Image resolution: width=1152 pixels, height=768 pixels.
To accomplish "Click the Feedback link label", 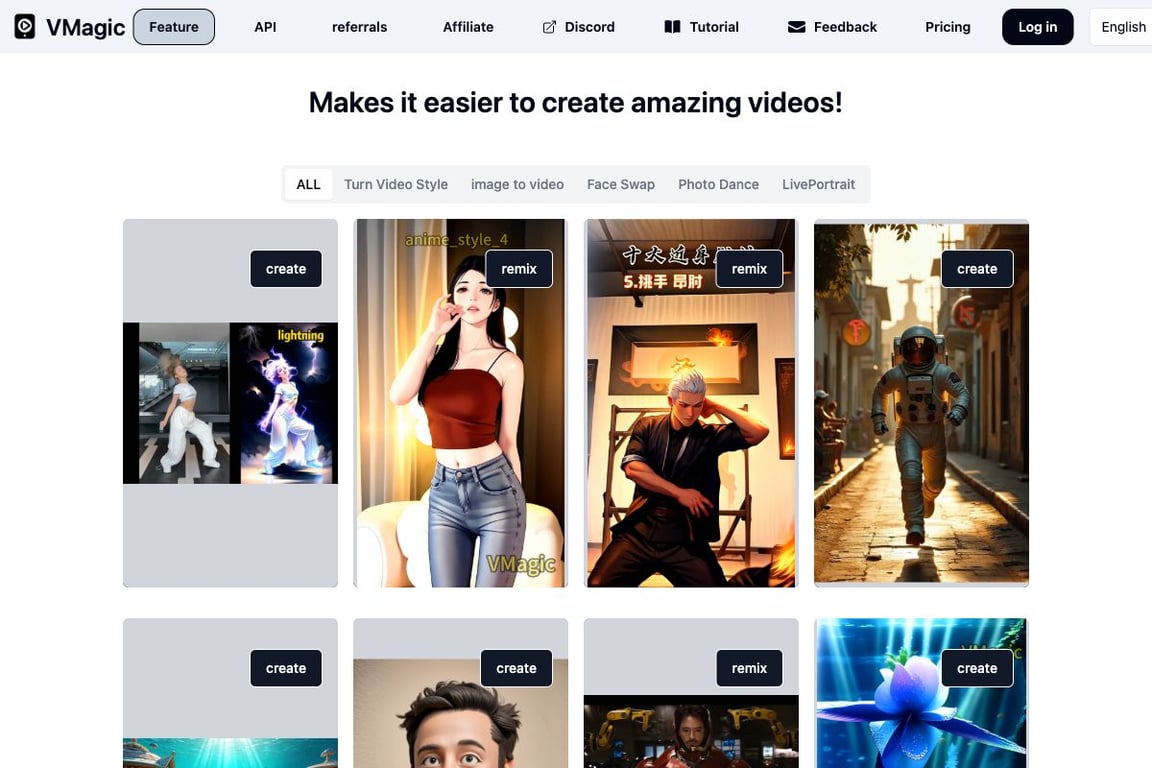I will (x=846, y=27).
